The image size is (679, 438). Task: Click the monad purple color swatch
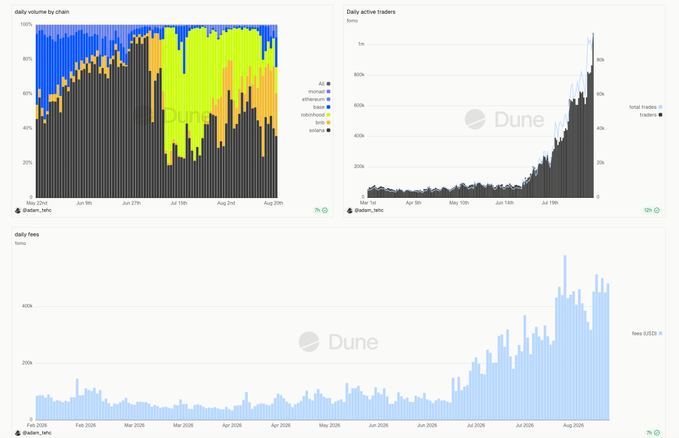pos(329,91)
